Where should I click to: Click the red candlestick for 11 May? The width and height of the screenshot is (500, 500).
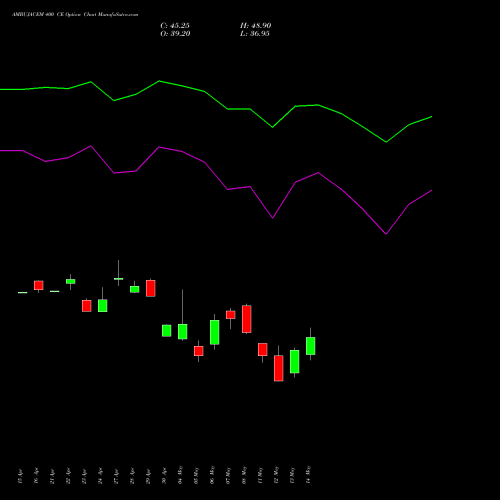263,349
